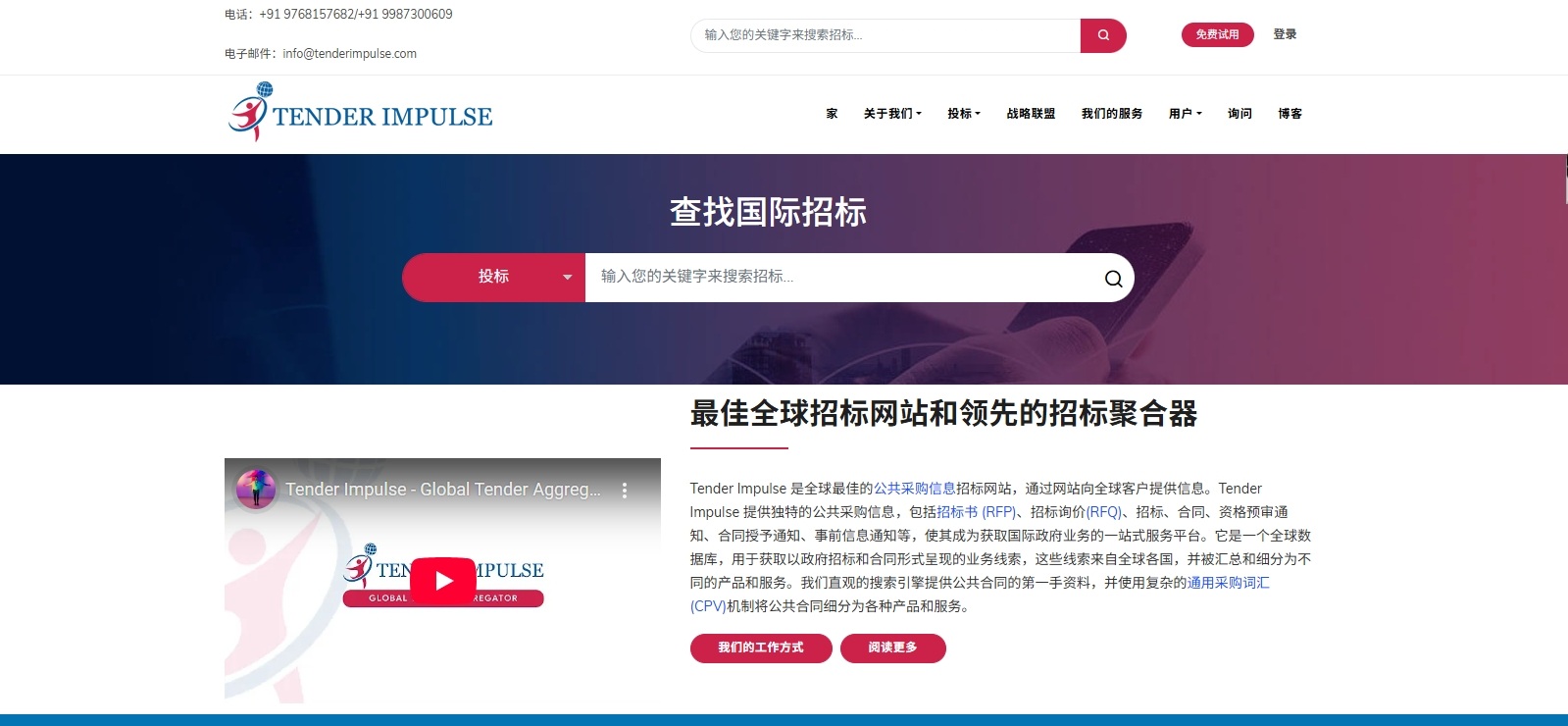Open the 通用采购词汇 link

pyautogui.click(x=1228, y=583)
